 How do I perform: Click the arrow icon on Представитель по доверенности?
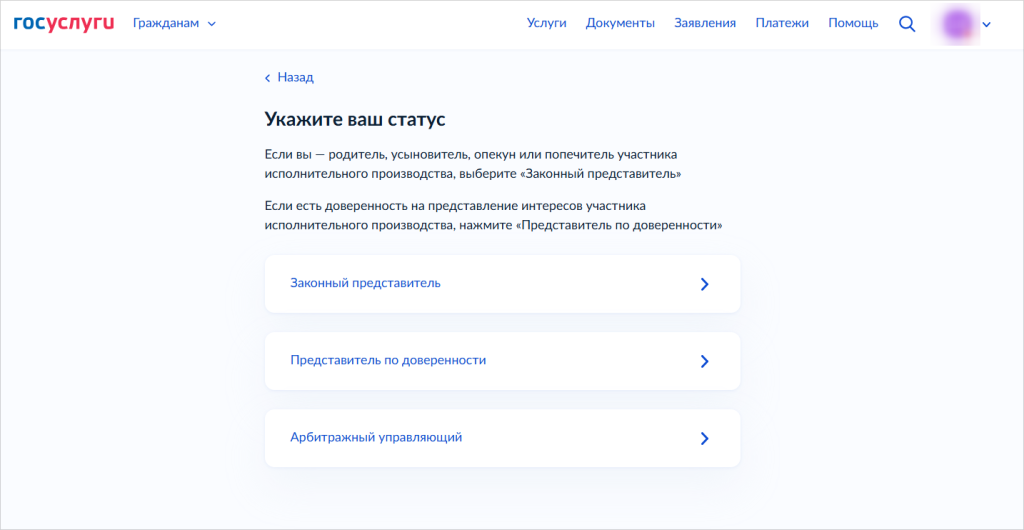click(704, 361)
